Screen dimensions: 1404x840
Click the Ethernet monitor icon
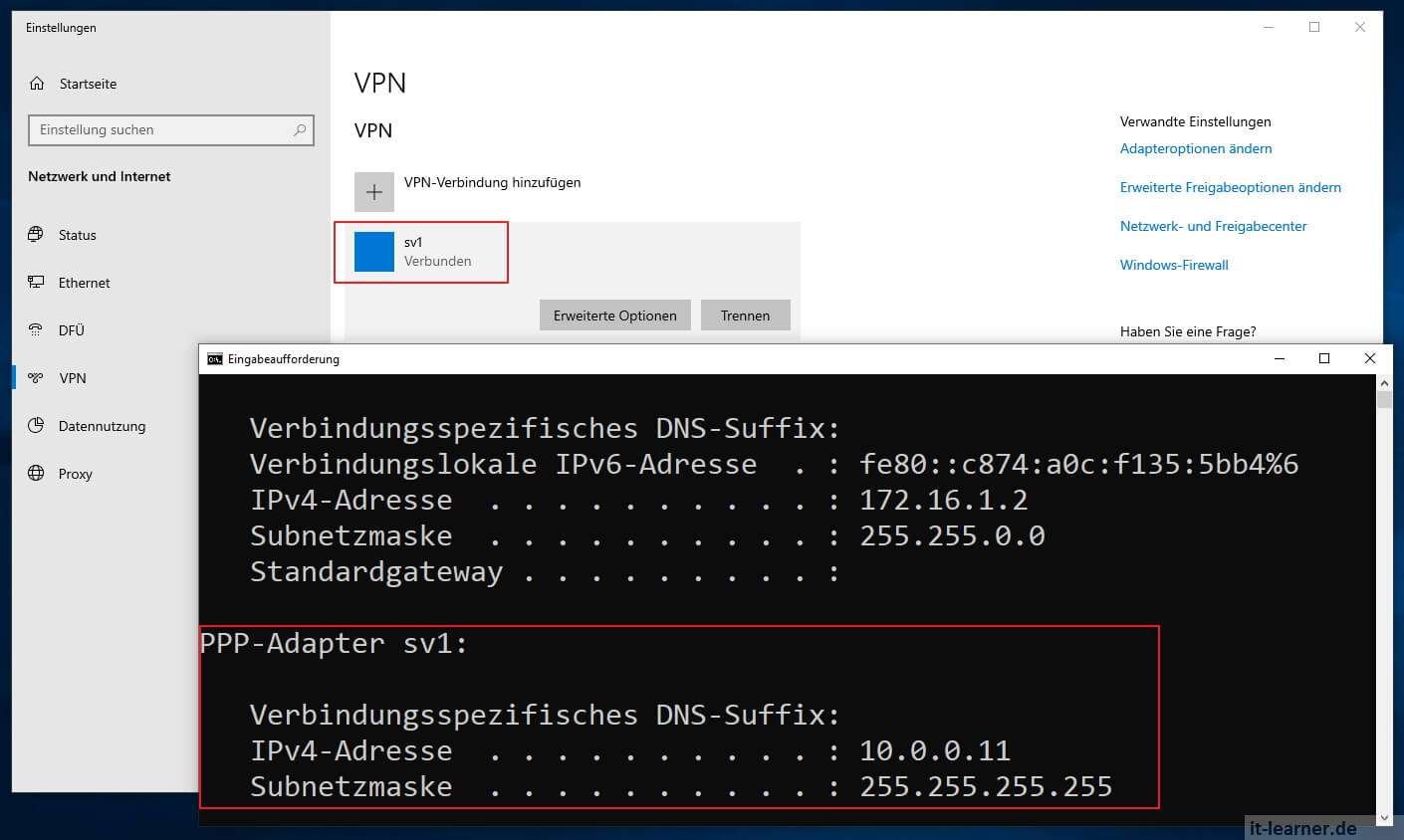pos(36,283)
